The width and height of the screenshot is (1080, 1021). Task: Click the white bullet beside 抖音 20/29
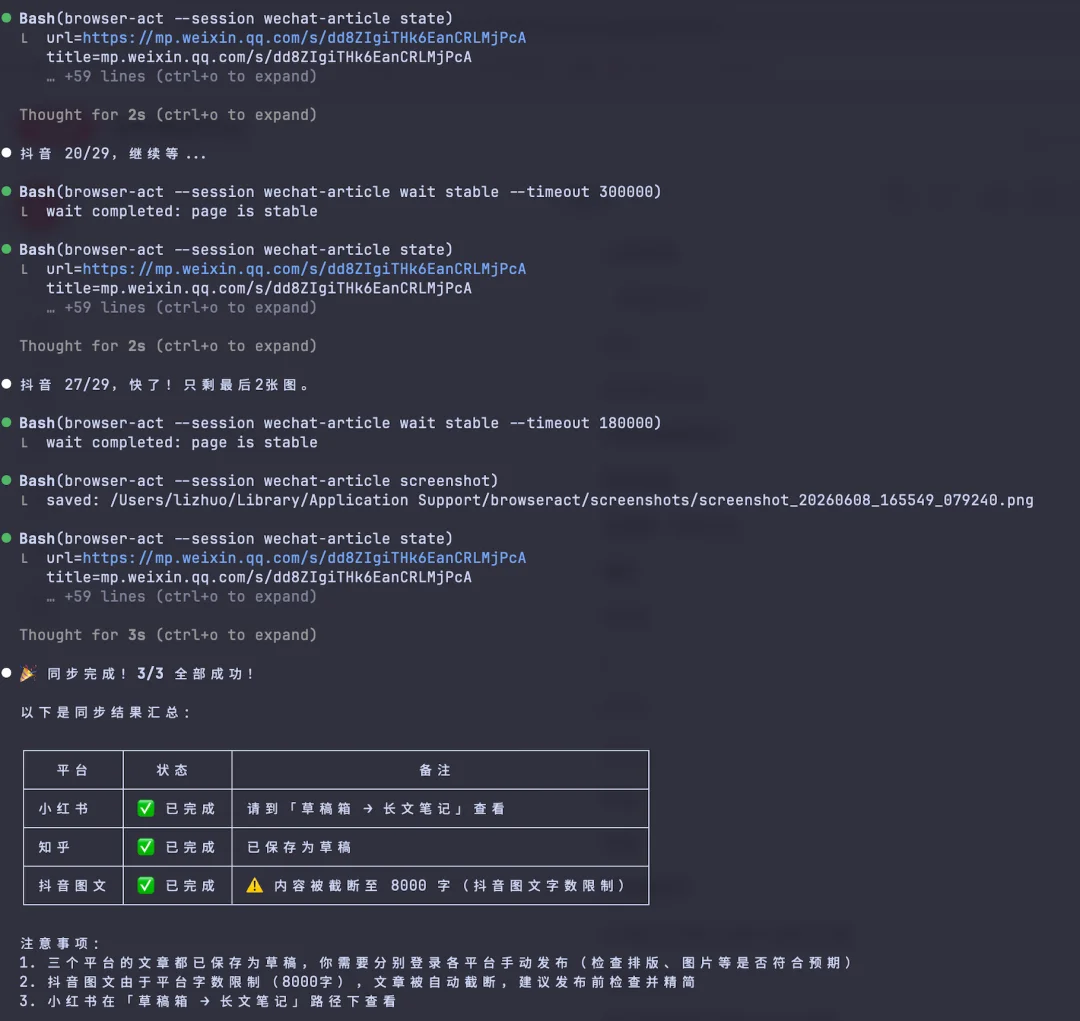click(x=7, y=152)
